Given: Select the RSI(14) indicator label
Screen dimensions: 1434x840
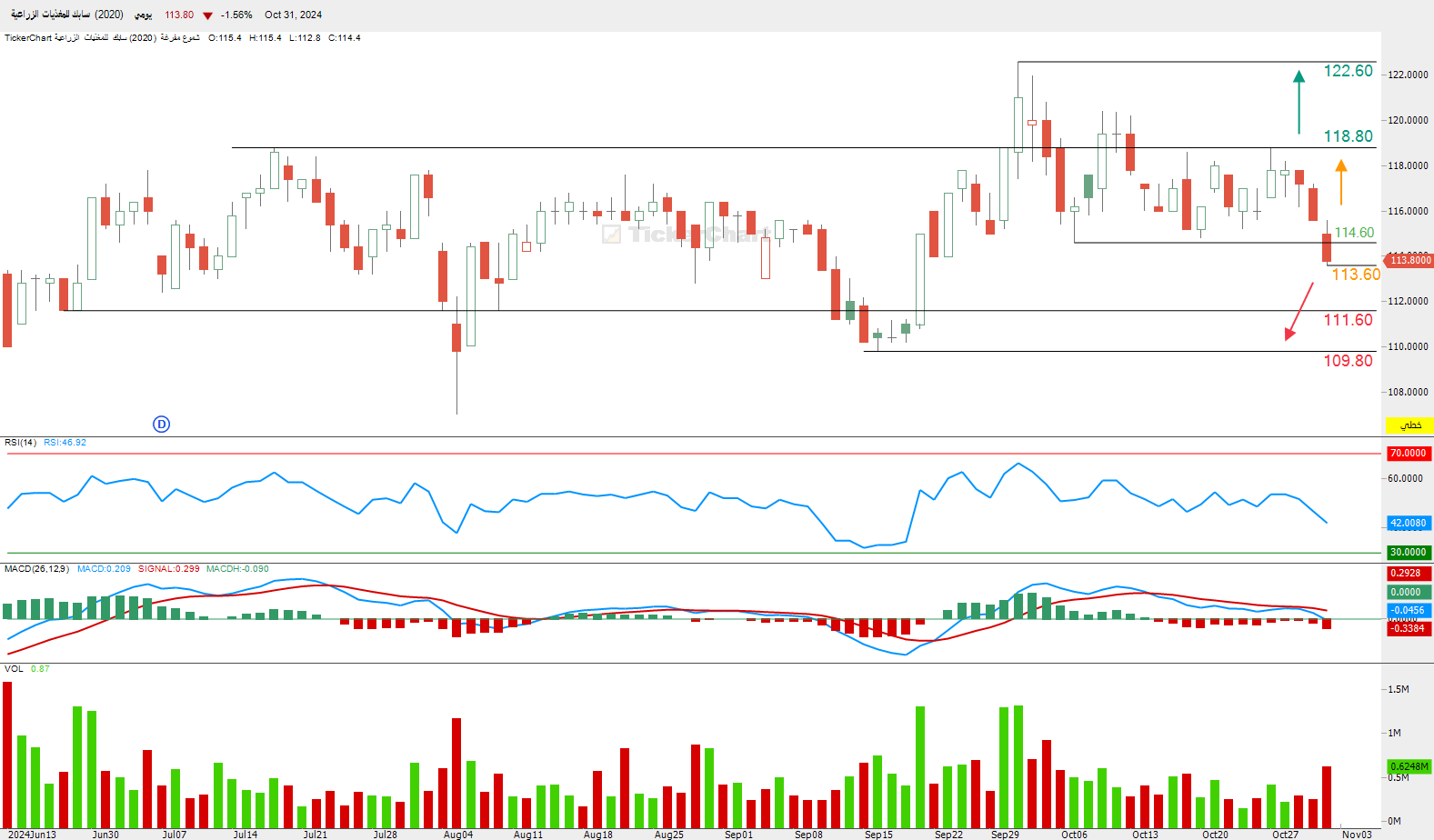Looking at the screenshot, I should pos(20,443).
